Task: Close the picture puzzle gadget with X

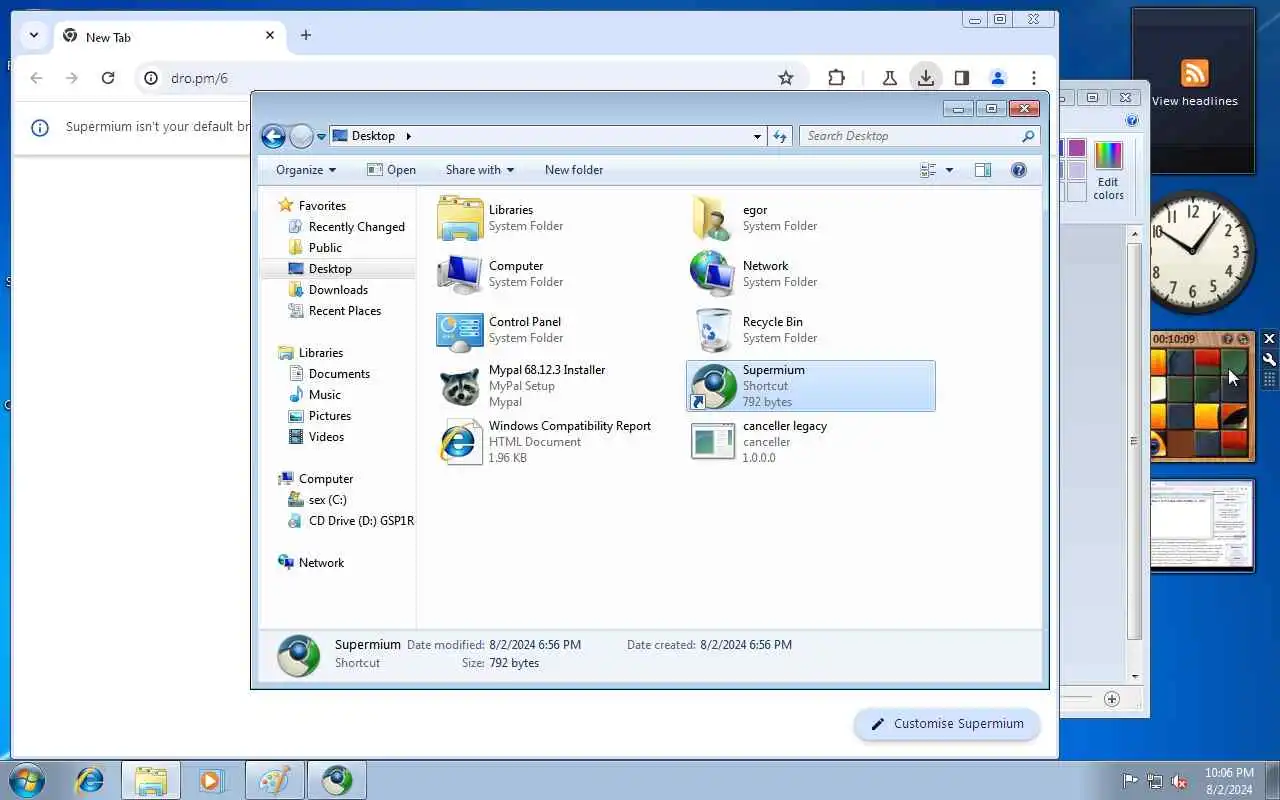Action: click(x=1269, y=339)
